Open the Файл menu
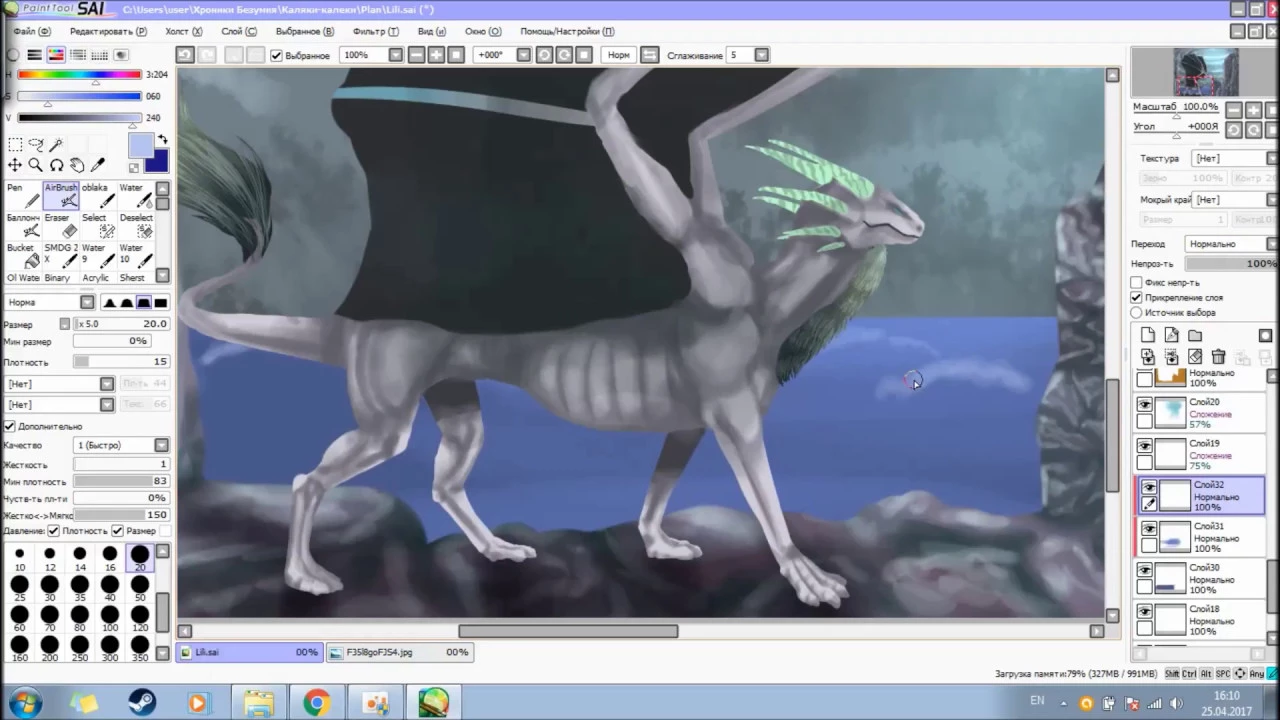1280x720 pixels. [x=31, y=31]
